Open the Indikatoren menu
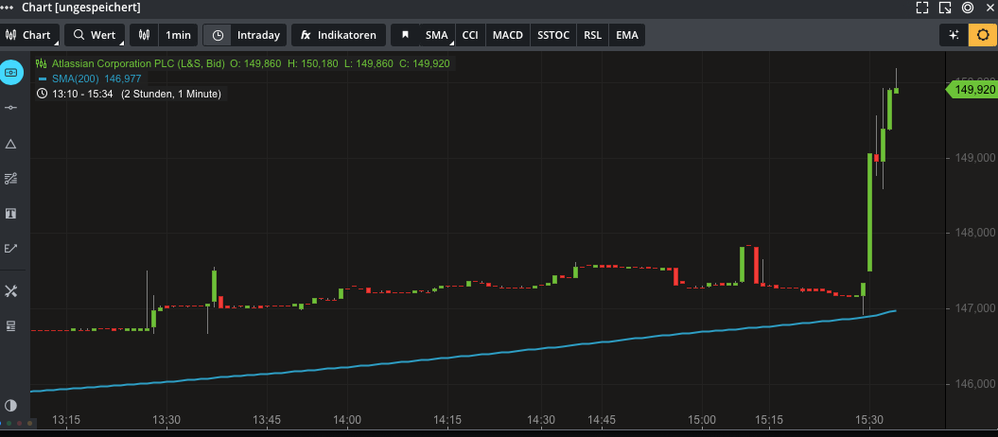The width and height of the screenshot is (998, 437). click(338, 35)
